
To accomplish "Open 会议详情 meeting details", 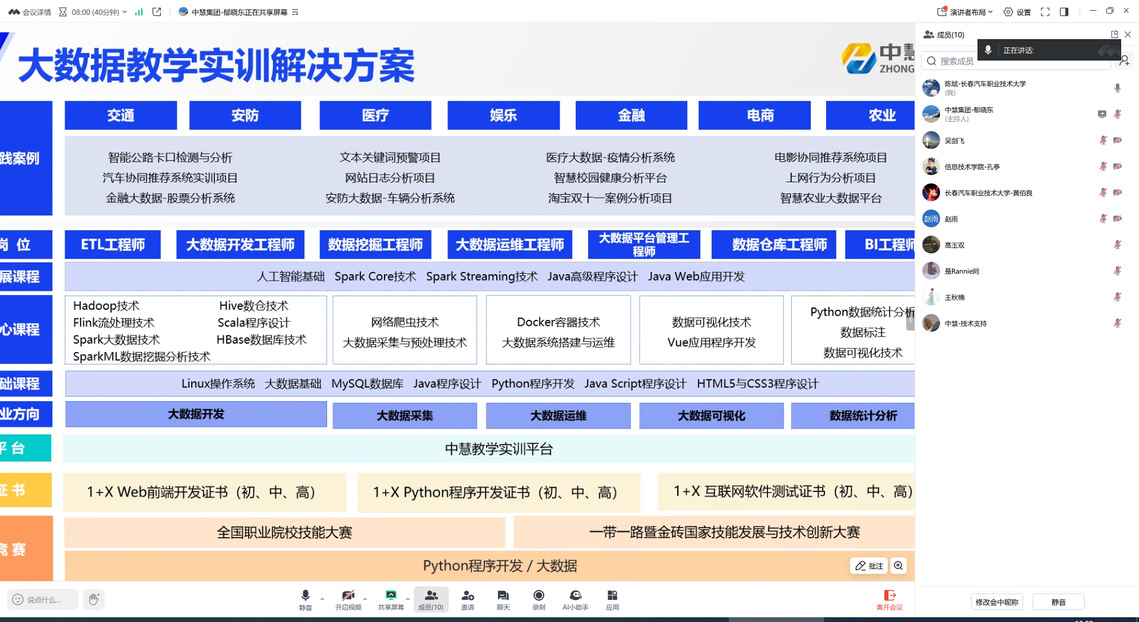I will pyautogui.click(x=30, y=12).
